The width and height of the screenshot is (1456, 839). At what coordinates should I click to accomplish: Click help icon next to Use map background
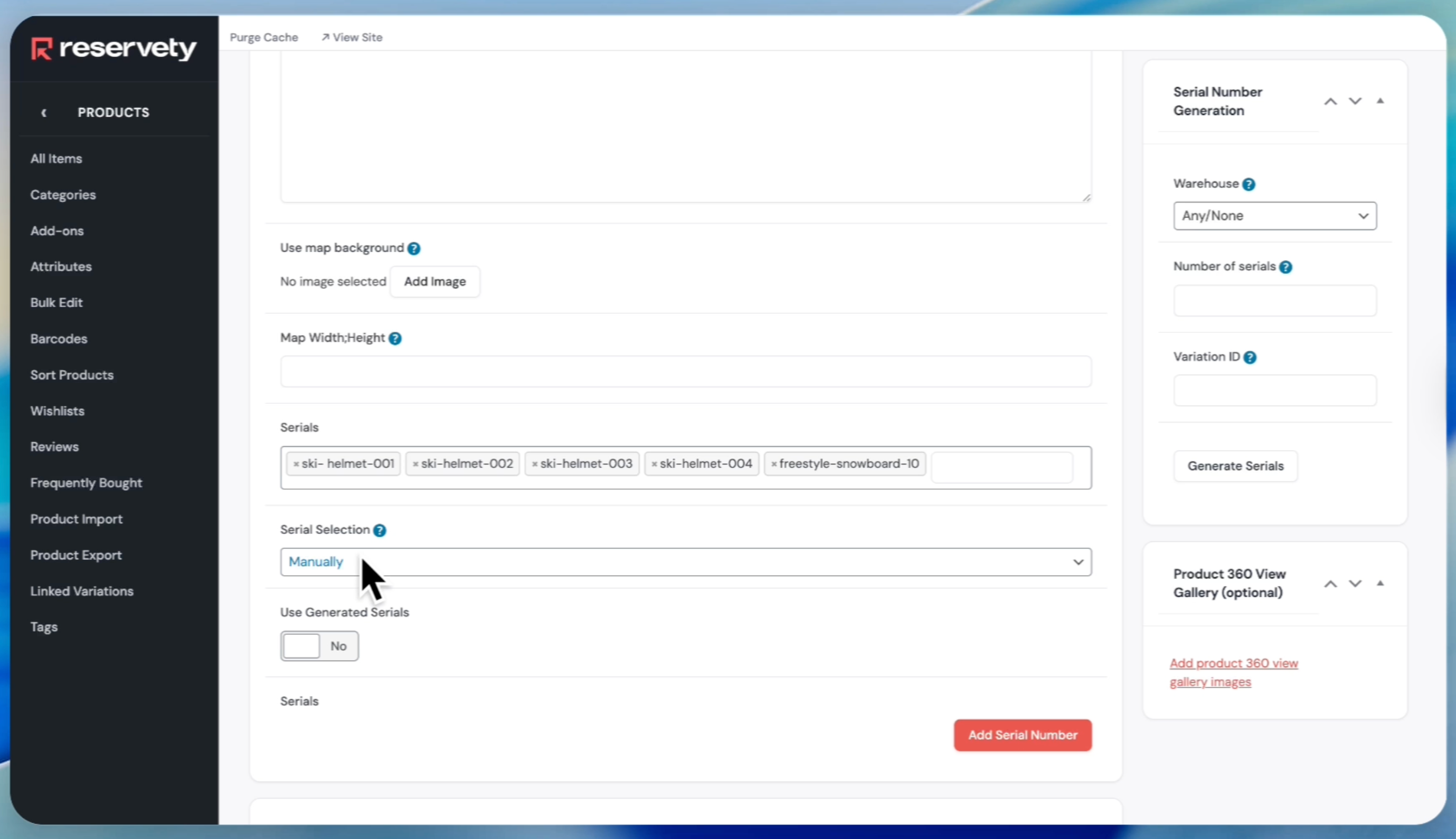[x=413, y=249]
